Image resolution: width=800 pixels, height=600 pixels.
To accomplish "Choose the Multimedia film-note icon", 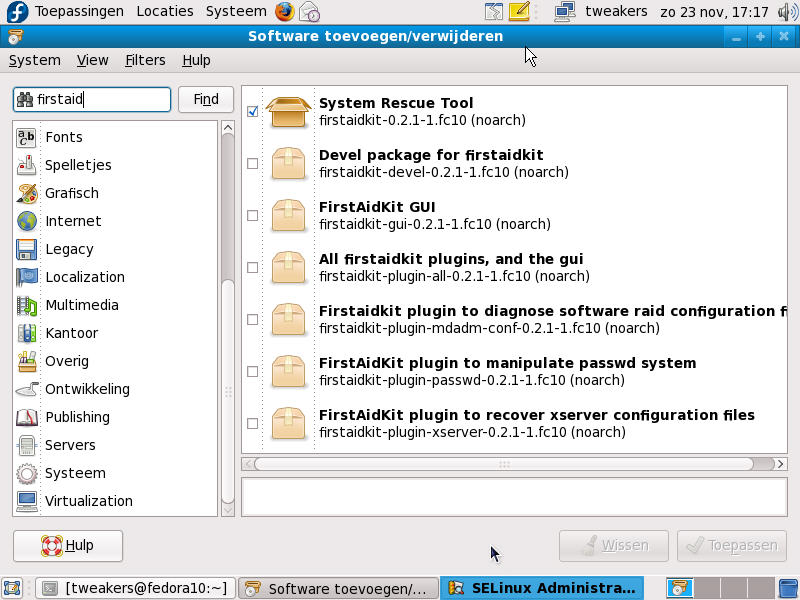I will tap(26, 306).
